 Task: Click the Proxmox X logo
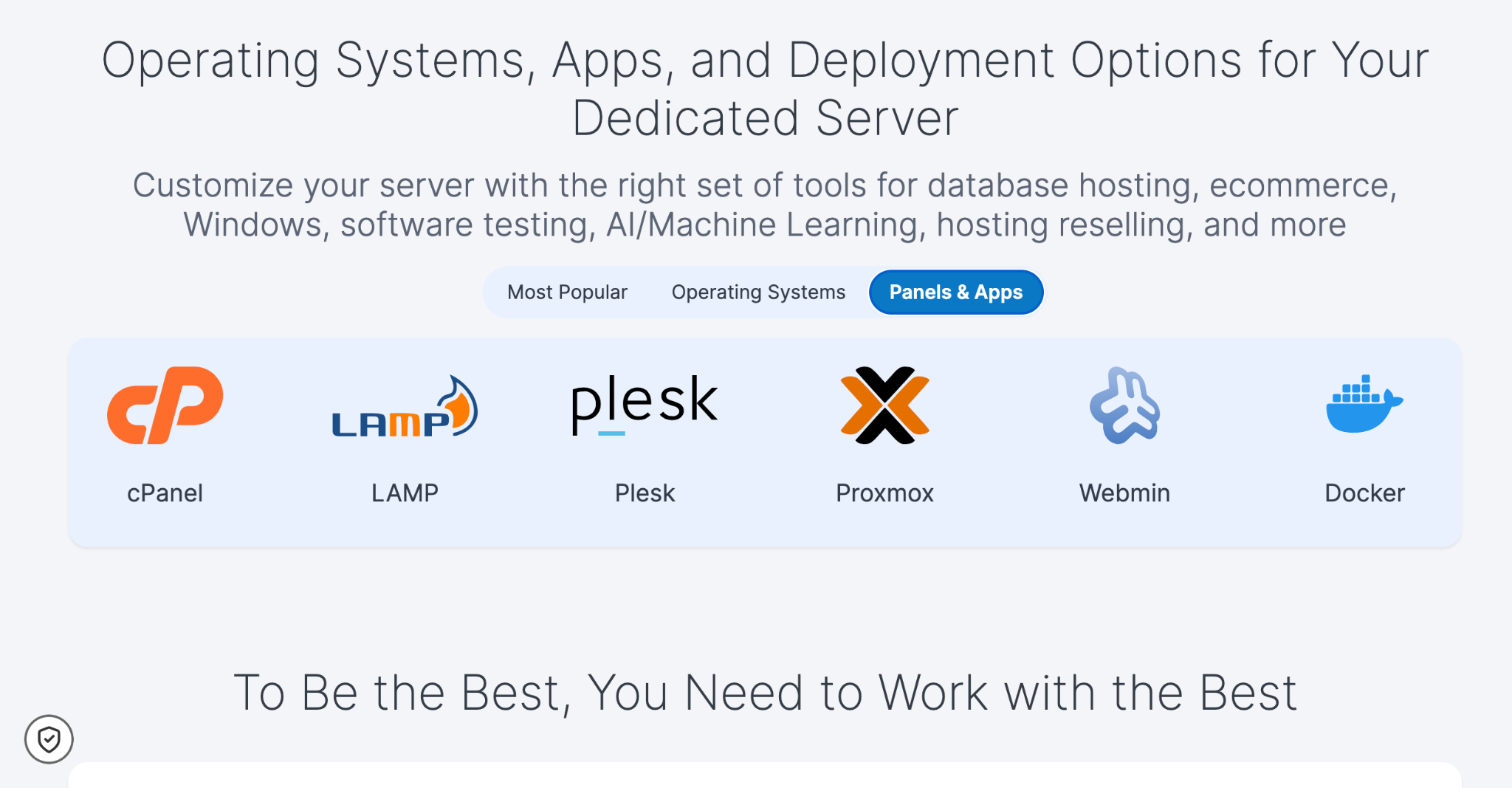(884, 405)
